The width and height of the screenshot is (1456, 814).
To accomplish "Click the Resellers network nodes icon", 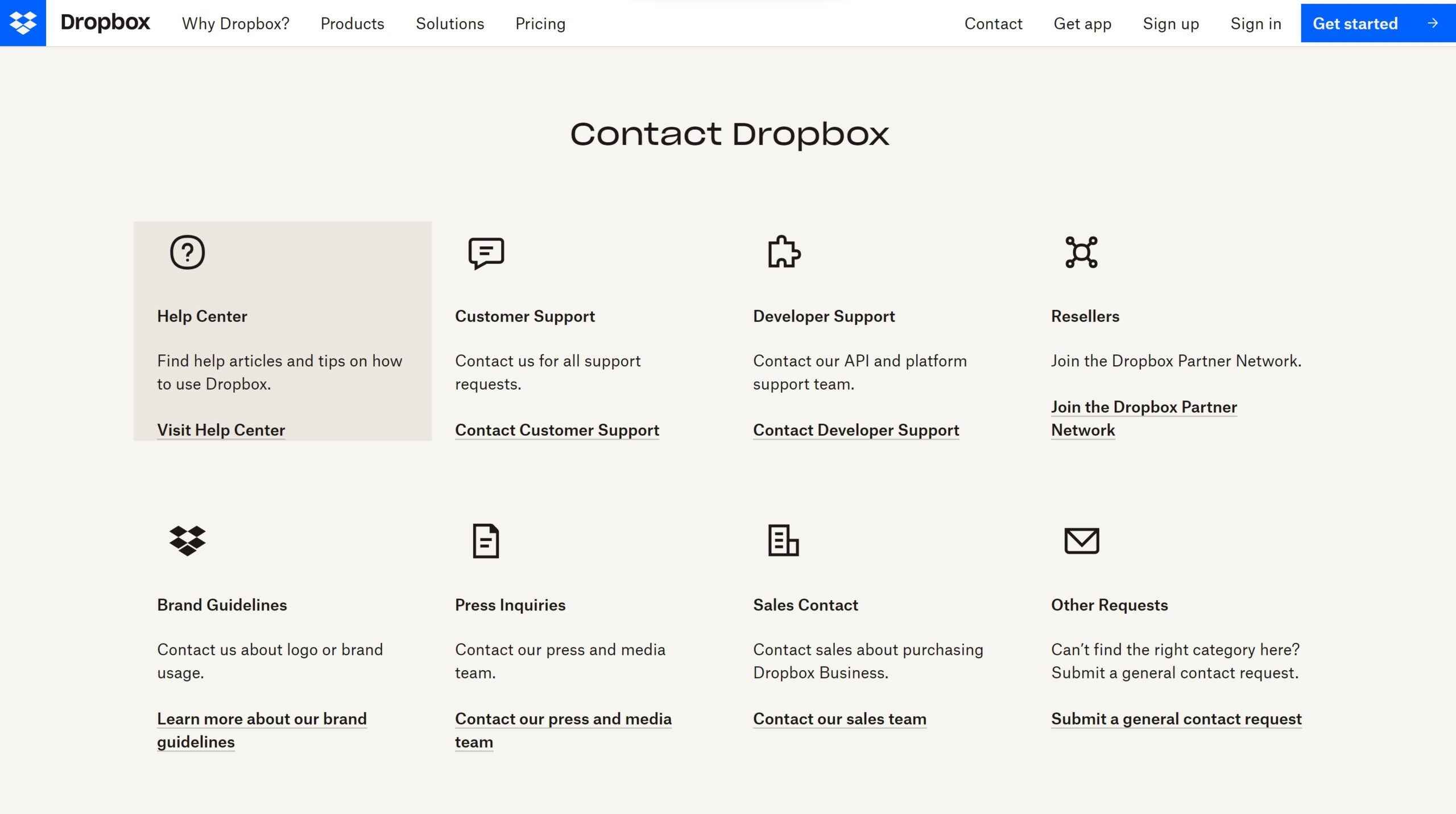I will (1081, 252).
